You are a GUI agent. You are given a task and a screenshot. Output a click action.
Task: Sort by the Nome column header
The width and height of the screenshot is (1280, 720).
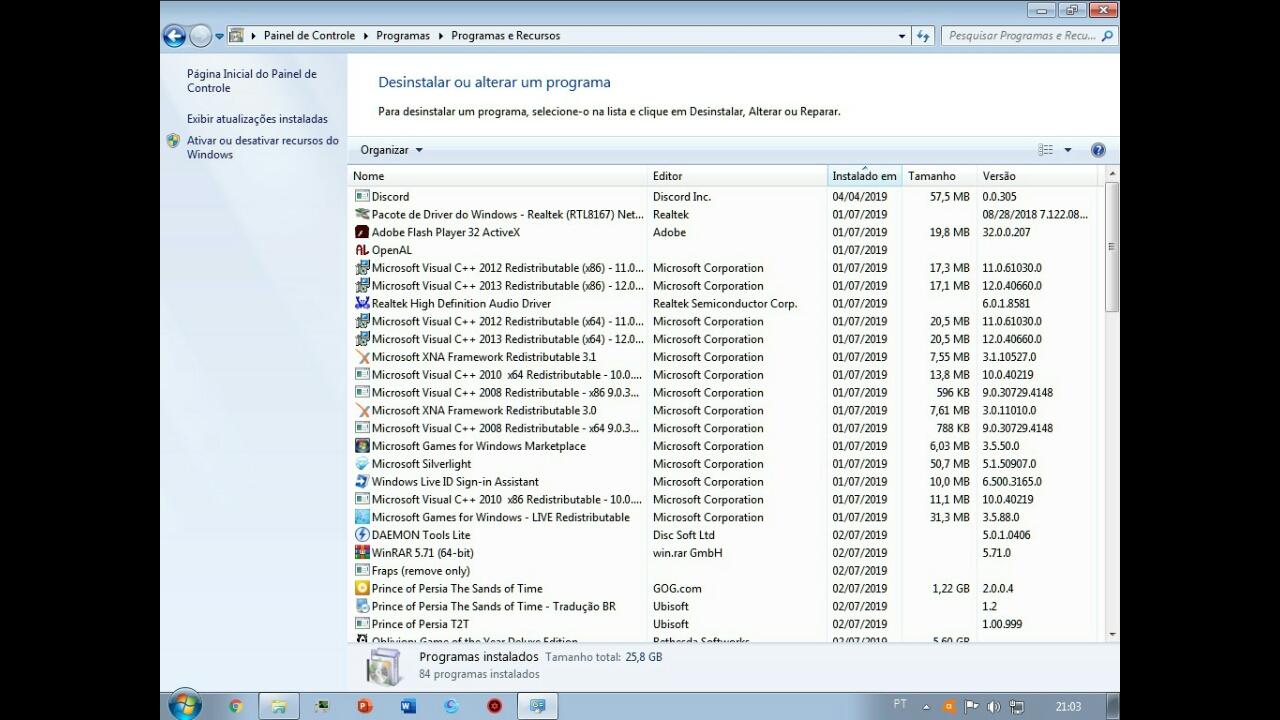(499, 176)
